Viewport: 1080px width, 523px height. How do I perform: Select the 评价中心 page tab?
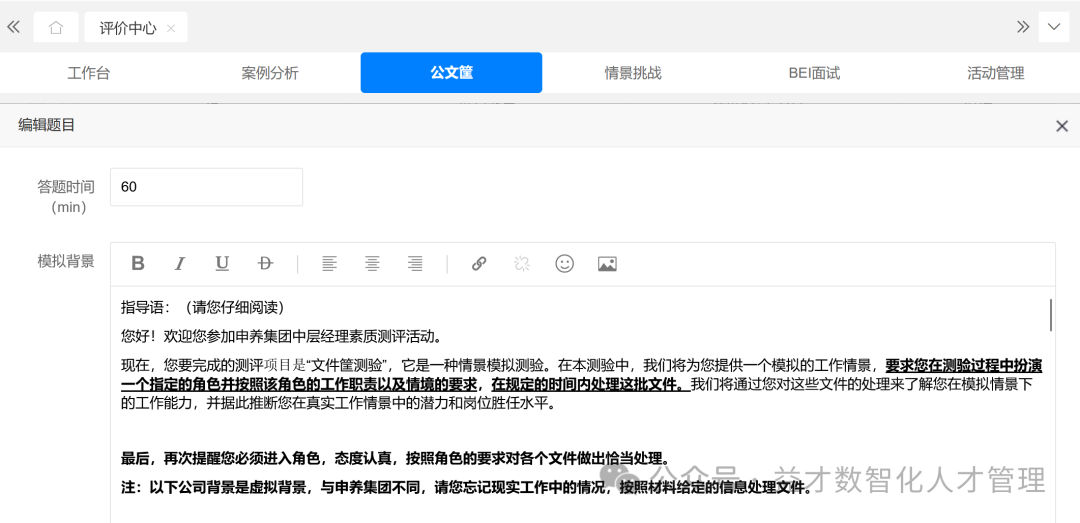click(x=136, y=28)
